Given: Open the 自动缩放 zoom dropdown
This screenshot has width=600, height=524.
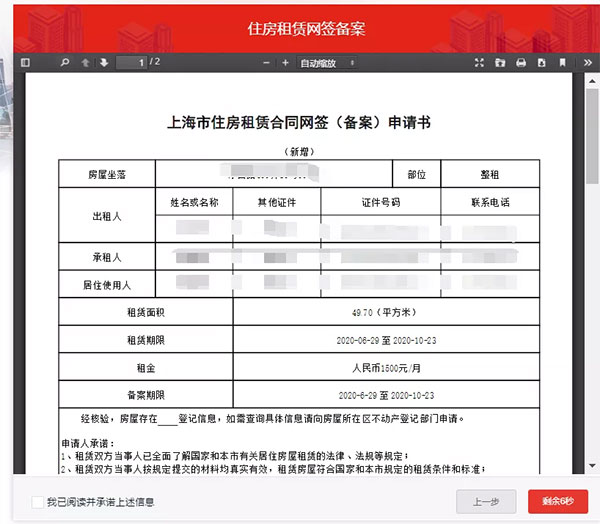Looking at the screenshot, I should click(x=327, y=63).
